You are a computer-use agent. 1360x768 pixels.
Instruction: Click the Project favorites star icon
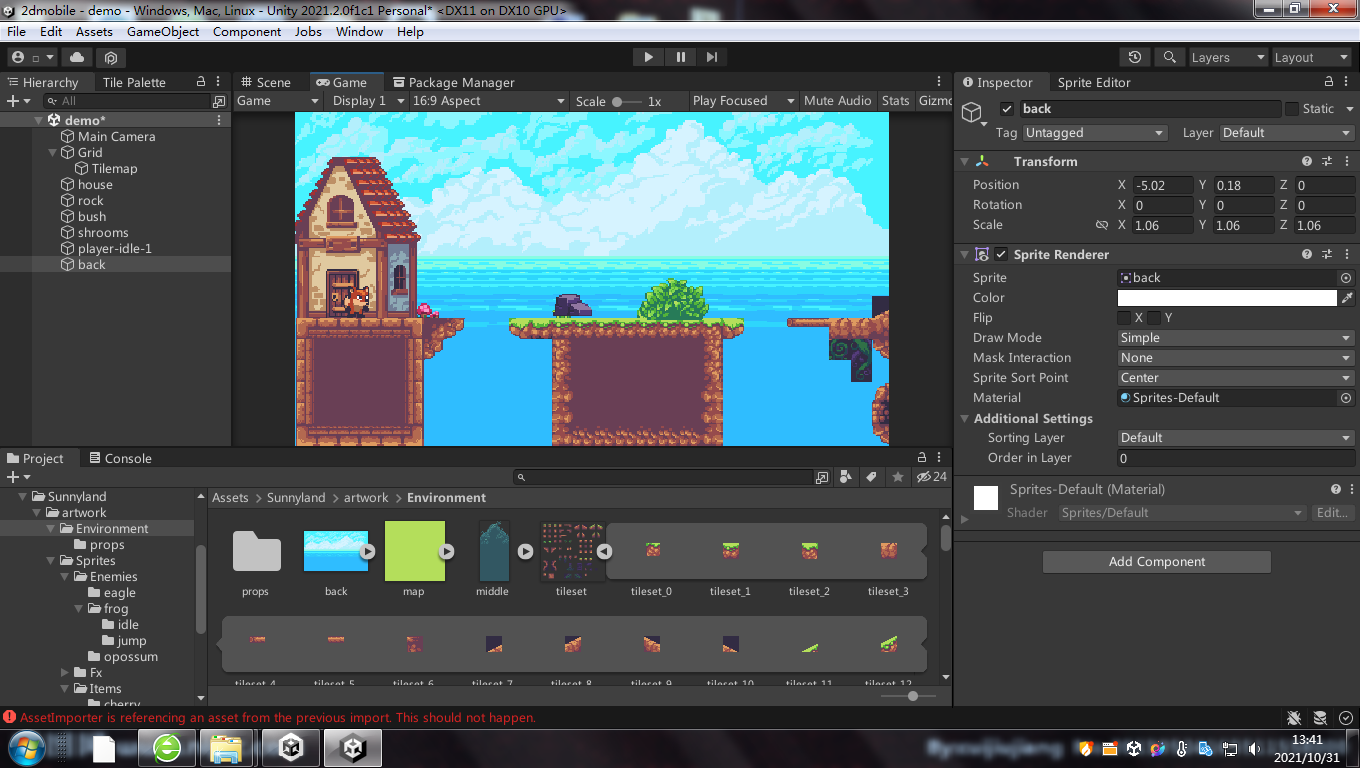898,477
